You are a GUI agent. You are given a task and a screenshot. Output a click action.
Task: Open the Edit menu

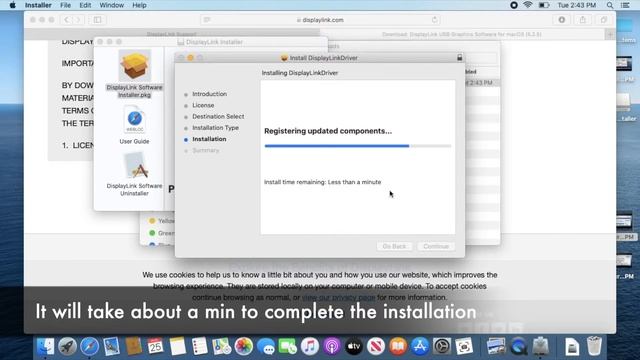click(x=85, y=5)
